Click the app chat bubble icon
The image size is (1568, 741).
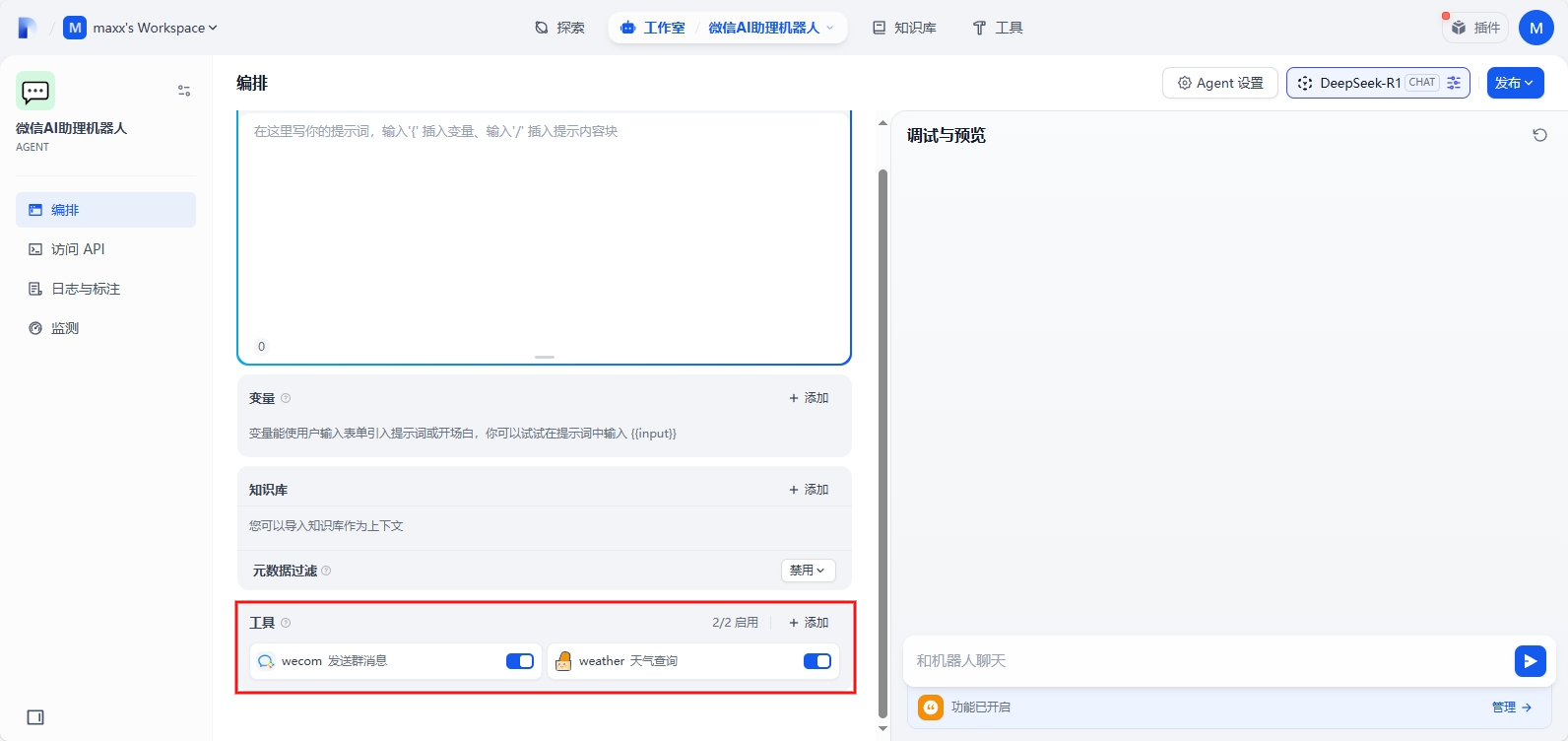pyautogui.click(x=35, y=91)
